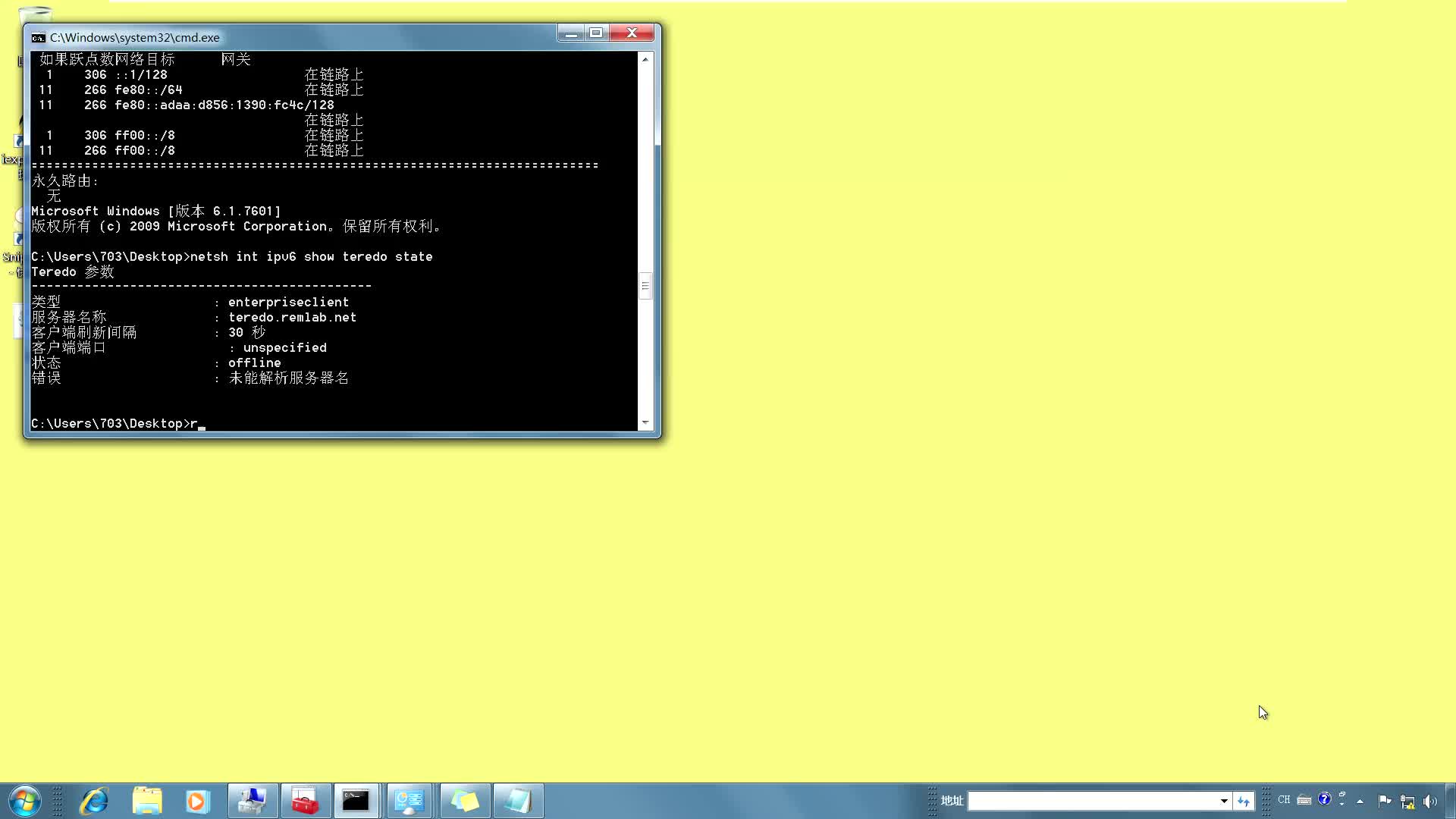Click the language bar help icon
The image size is (1456, 819).
[x=1324, y=799]
